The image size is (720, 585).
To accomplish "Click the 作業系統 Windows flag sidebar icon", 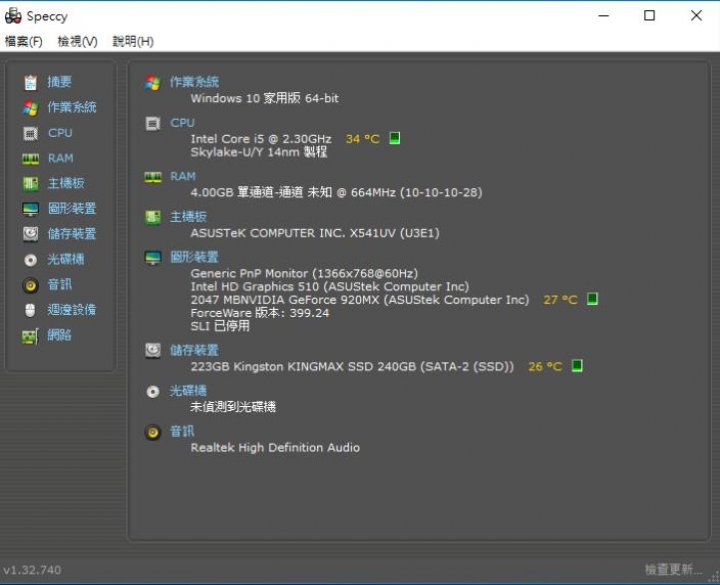I will pos(30,108).
